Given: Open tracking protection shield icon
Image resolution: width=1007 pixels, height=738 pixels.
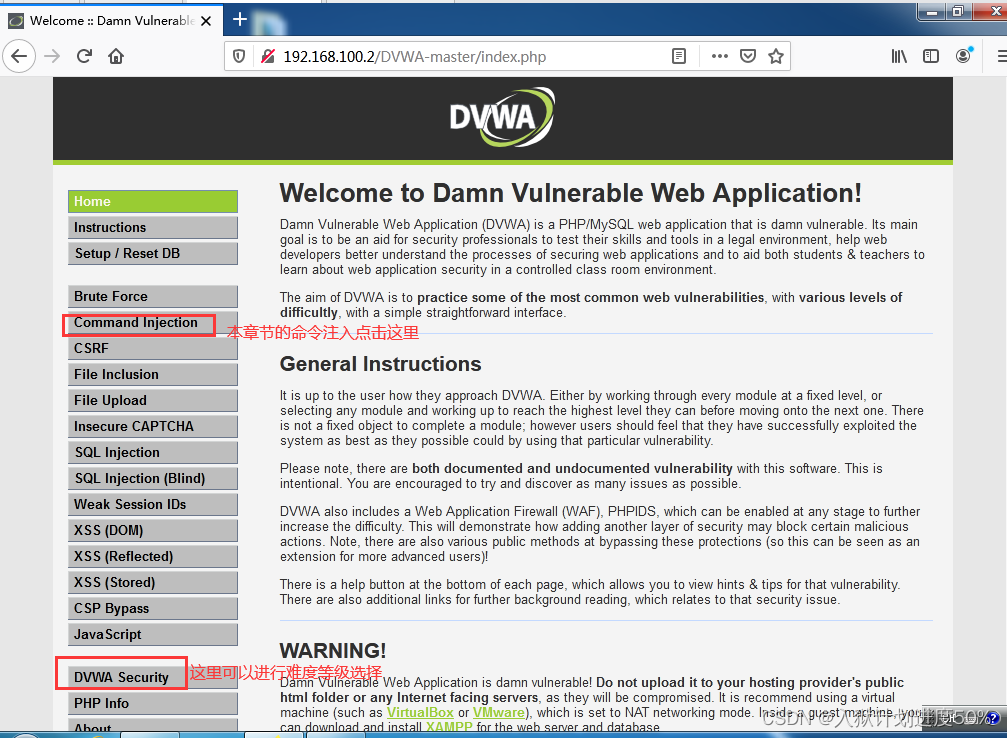Looking at the screenshot, I should [239, 57].
